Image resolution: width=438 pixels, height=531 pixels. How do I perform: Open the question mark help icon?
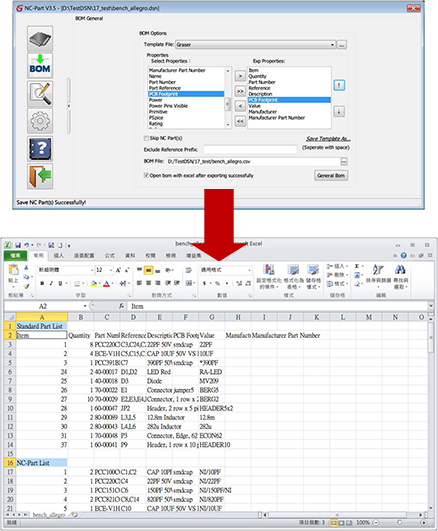pyautogui.click(x=40, y=149)
